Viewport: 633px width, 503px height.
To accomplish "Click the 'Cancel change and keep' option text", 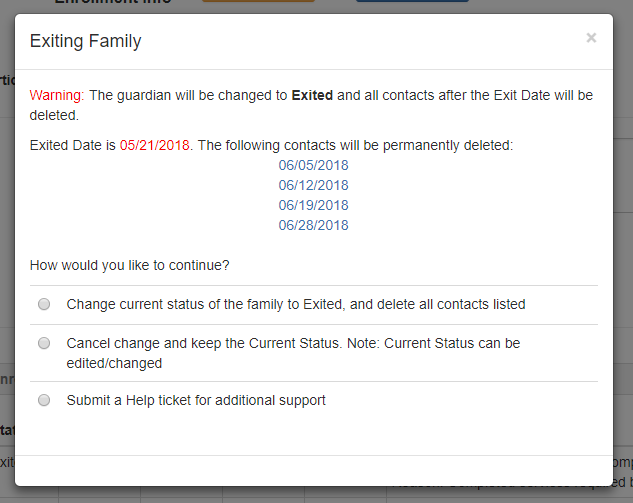I will tap(292, 343).
